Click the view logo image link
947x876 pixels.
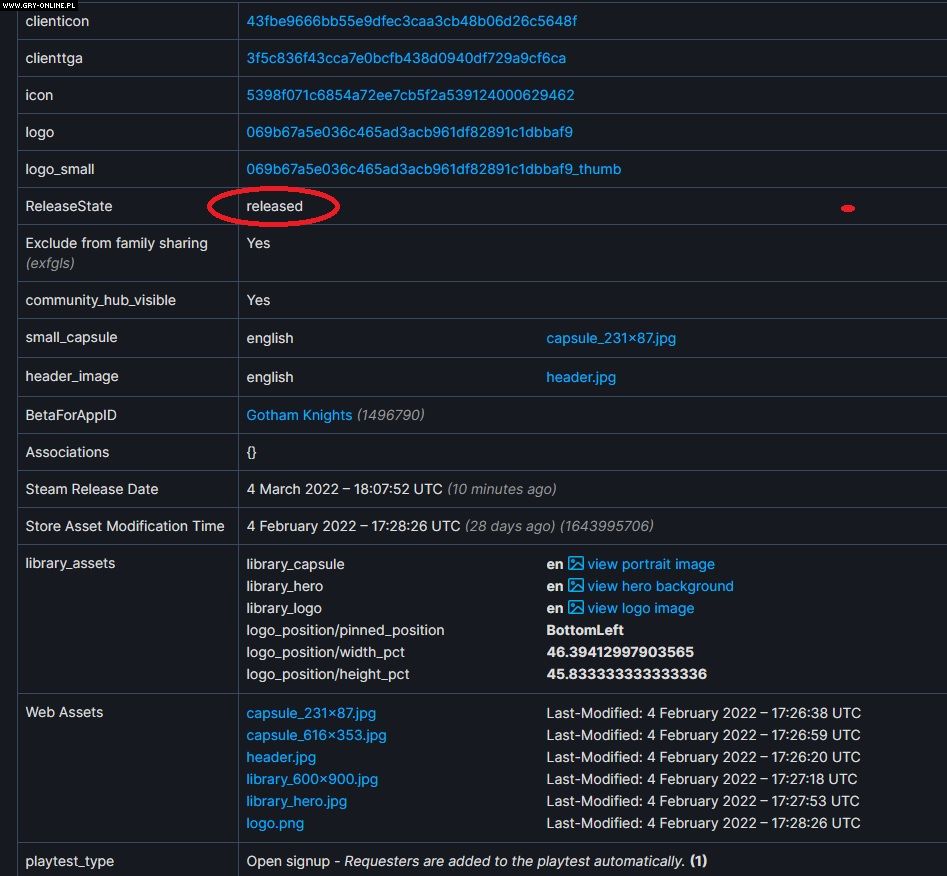(640, 608)
